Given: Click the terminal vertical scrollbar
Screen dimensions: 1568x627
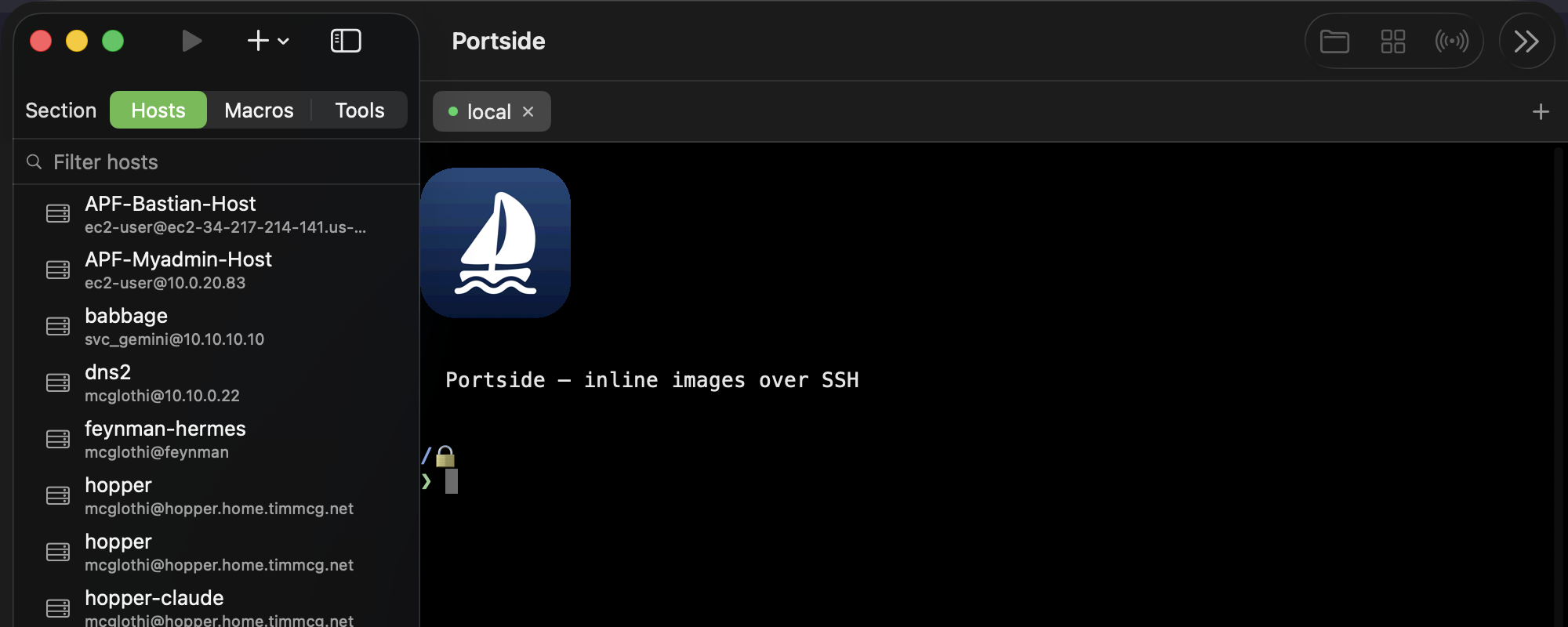Looking at the screenshot, I should pos(1559,384).
